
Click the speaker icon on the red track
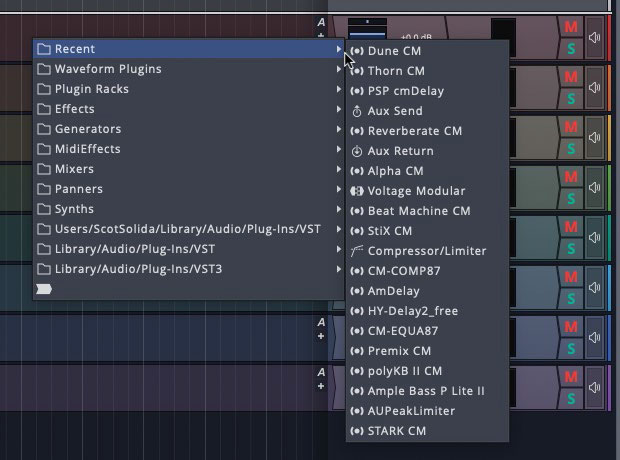pos(594,38)
